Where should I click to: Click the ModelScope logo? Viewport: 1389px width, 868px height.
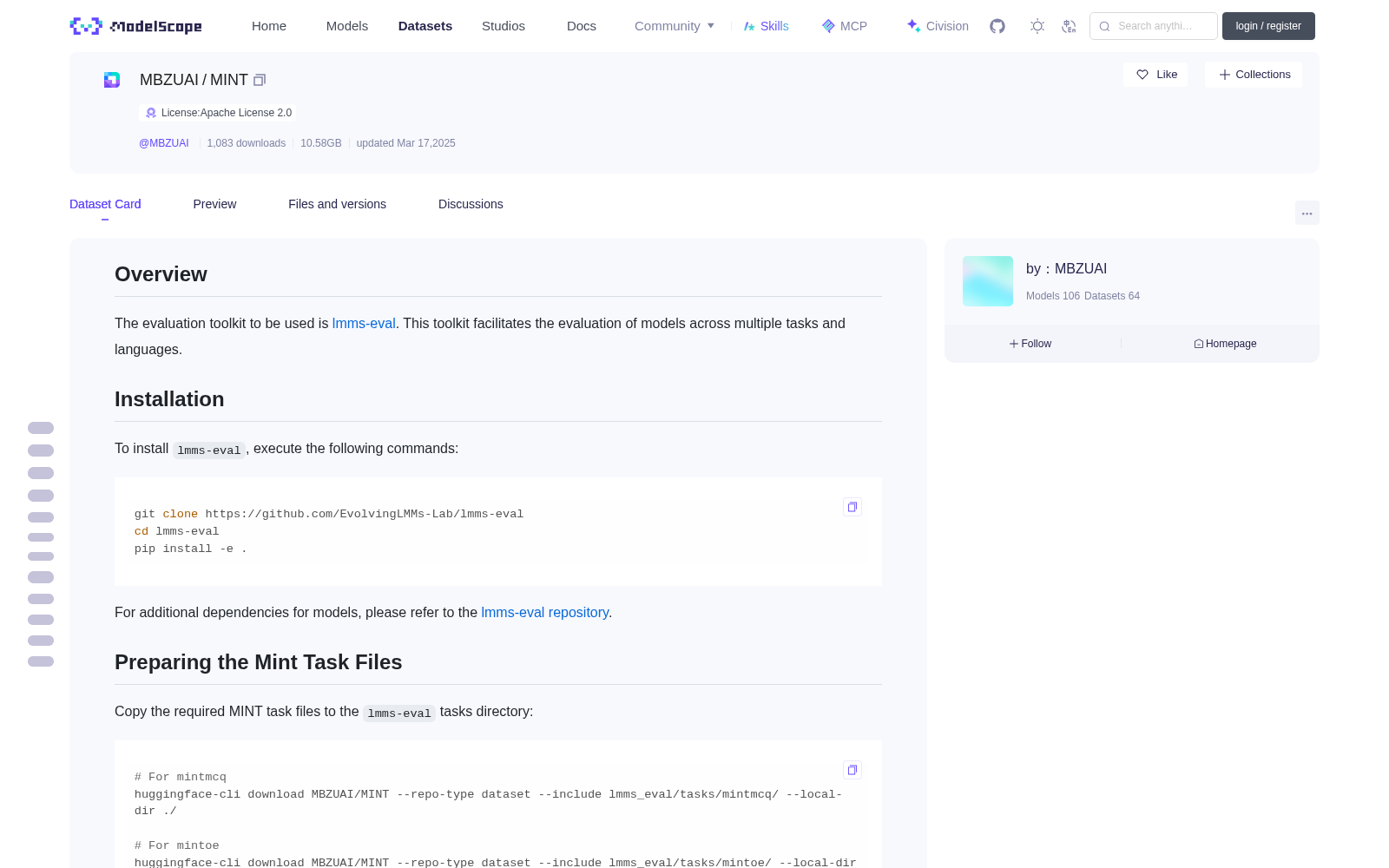pos(136,26)
